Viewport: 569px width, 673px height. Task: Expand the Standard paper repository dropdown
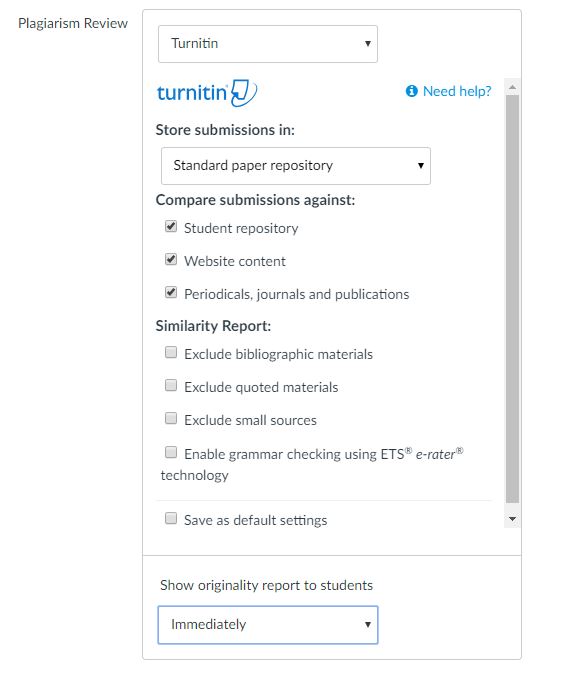[x=296, y=166]
